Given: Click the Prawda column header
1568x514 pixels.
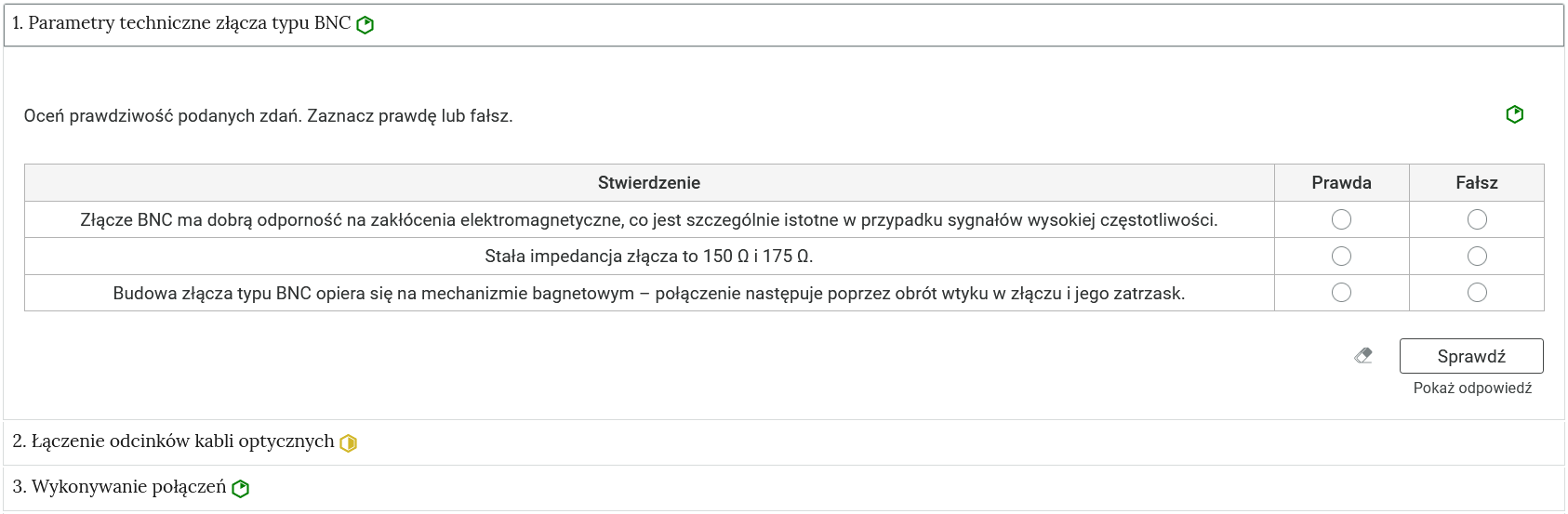Looking at the screenshot, I should click(x=1341, y=183).
